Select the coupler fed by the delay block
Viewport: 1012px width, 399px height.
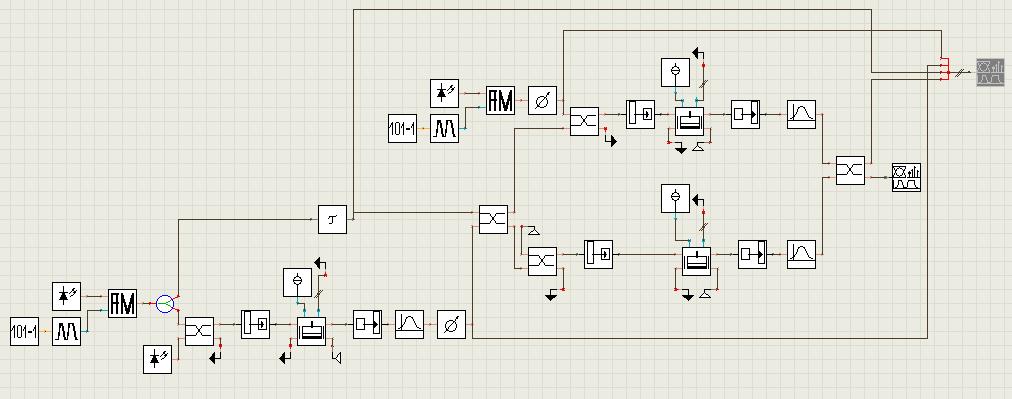493,220
